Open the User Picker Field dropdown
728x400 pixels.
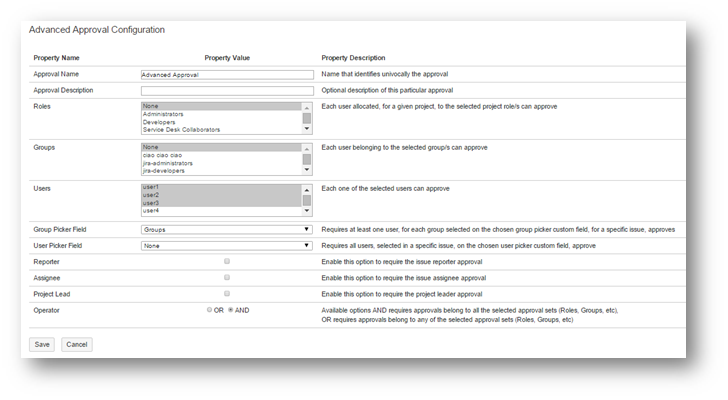click(227, 245)
